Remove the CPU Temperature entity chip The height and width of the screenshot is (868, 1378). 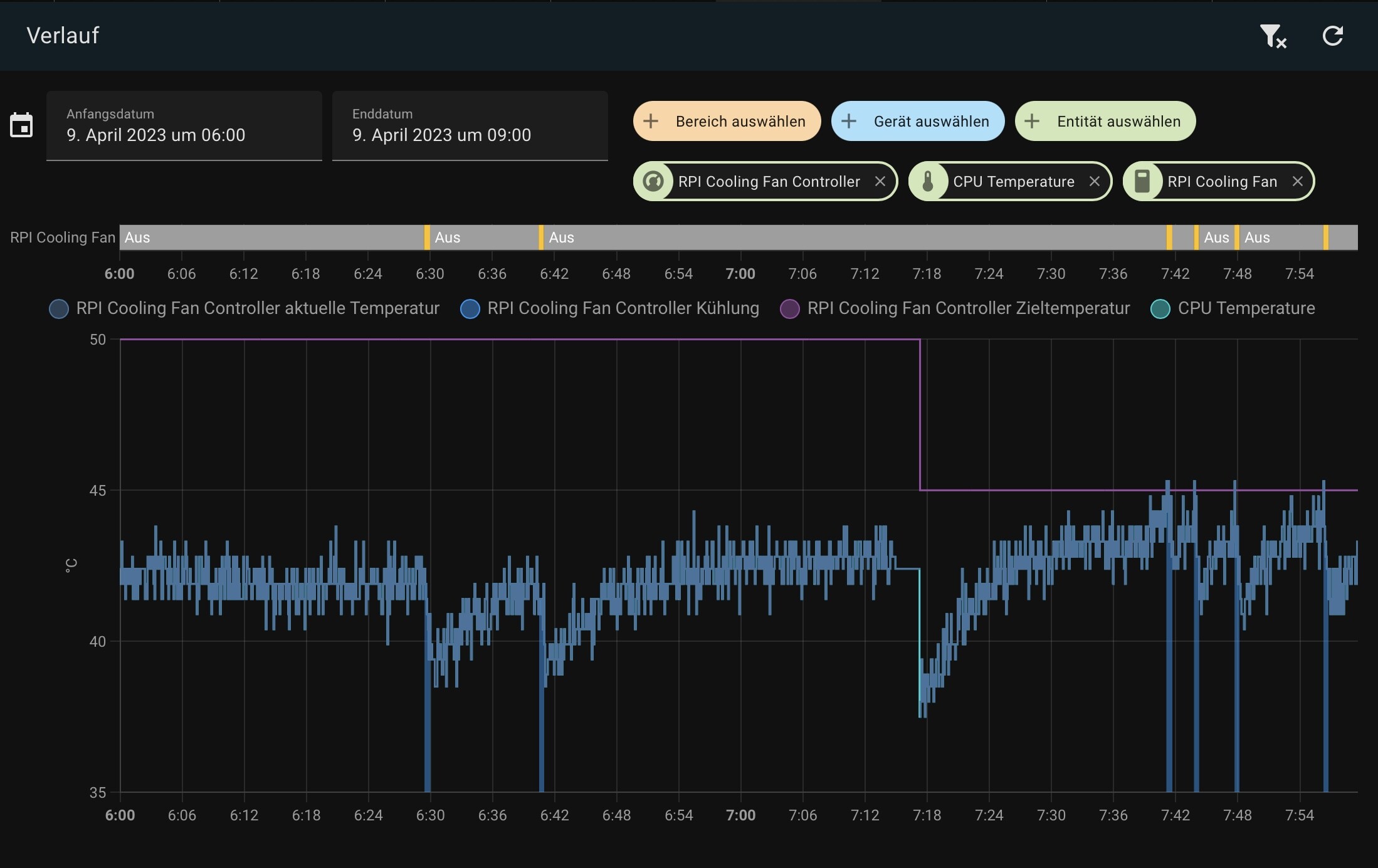pos(1095,181)
